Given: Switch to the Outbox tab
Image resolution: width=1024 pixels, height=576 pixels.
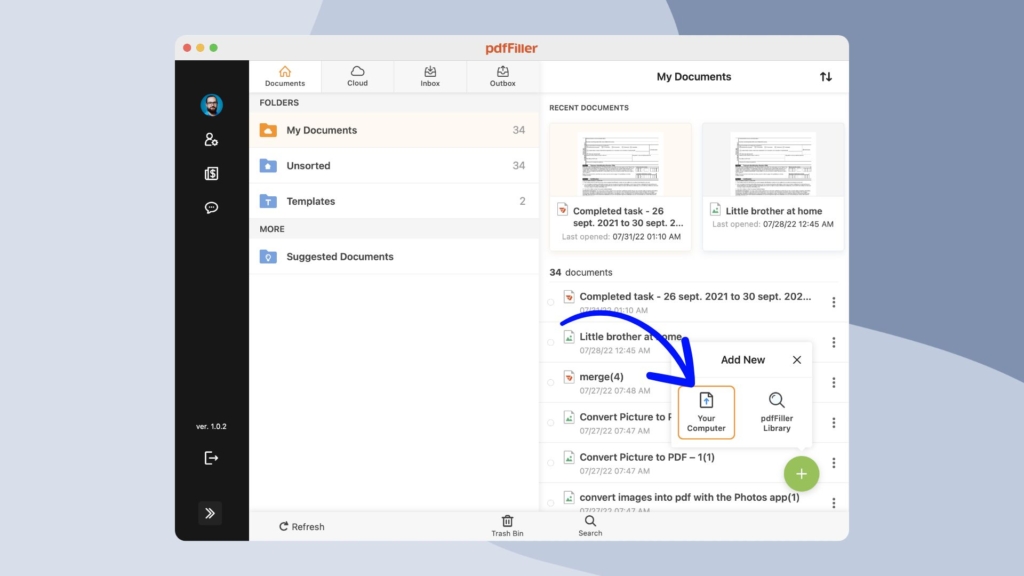Looking at the screenshot, I should (x=502, y=76).
